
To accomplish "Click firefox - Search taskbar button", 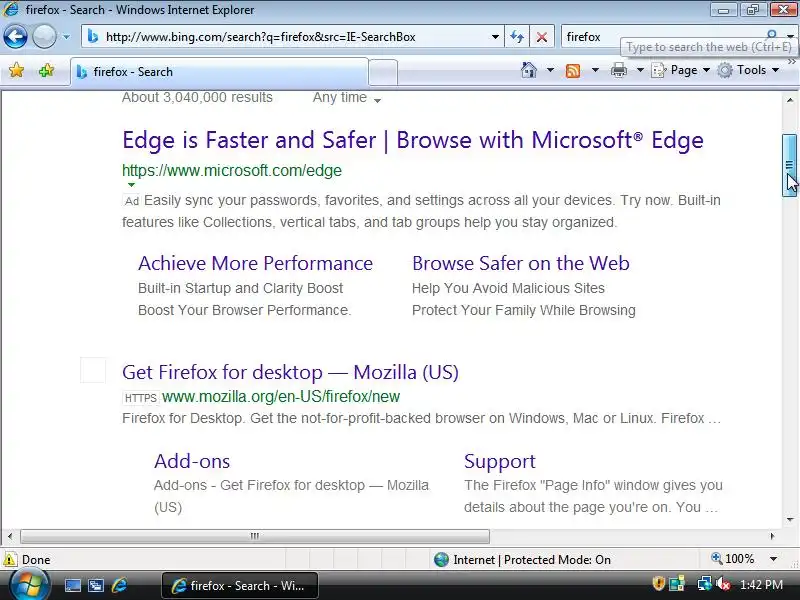I will click(x=240, y=585).
